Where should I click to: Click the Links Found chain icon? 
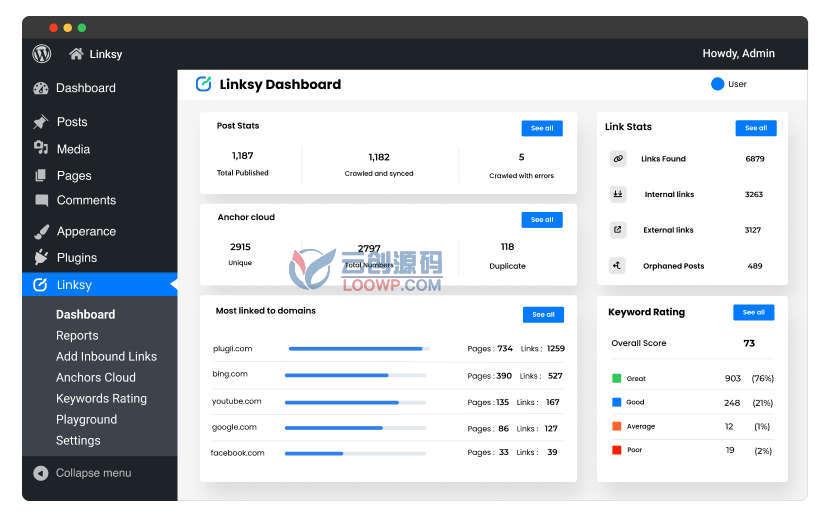(x=618, y=159)
